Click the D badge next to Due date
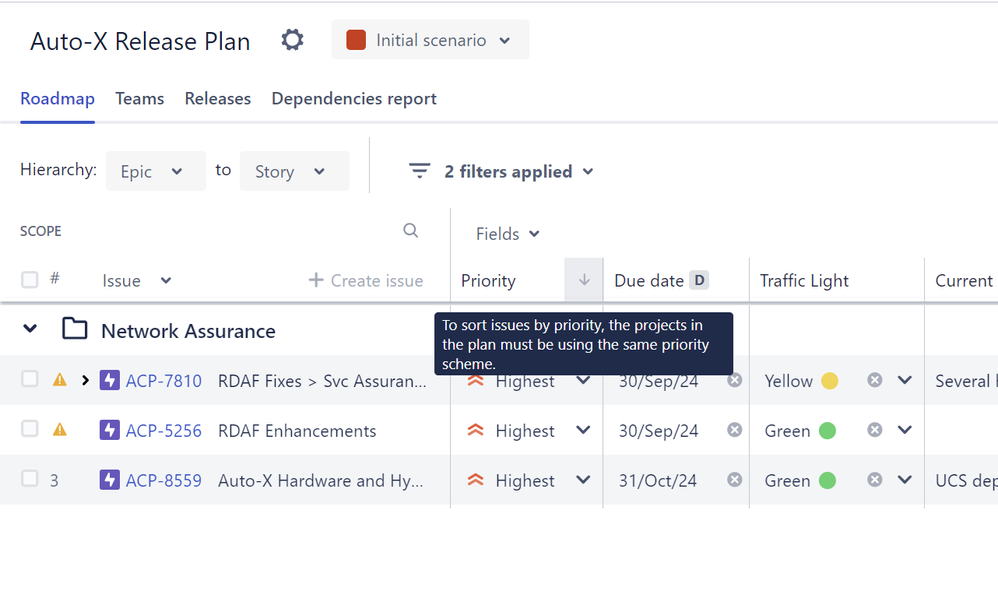 699,280
